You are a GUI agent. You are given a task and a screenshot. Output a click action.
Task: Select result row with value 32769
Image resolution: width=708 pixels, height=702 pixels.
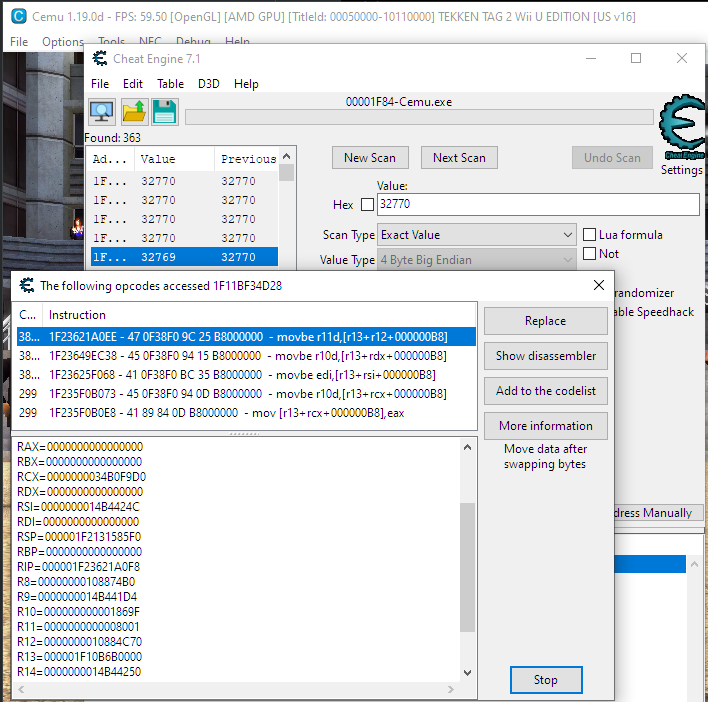click(184, 257)
